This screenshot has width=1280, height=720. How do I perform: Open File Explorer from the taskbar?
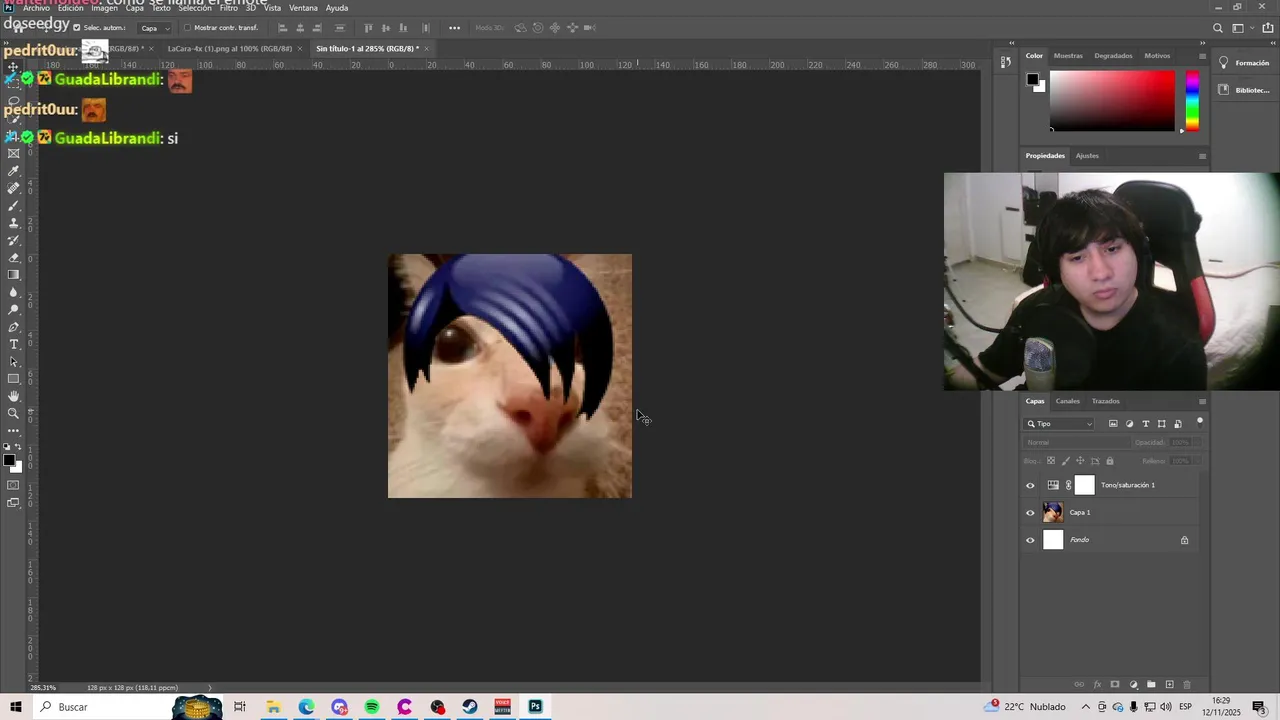coord(273,707)
